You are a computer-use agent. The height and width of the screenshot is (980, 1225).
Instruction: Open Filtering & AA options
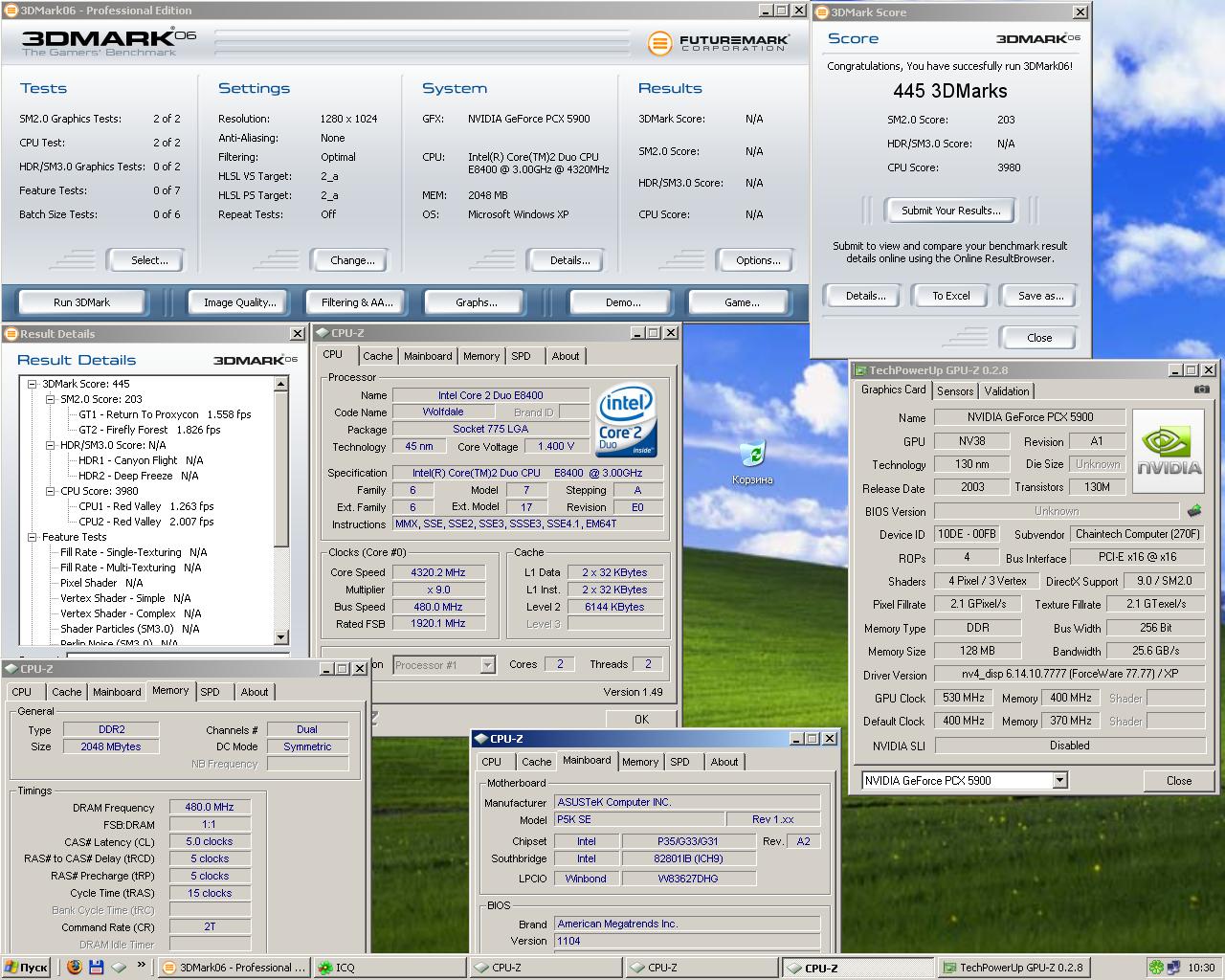pos(357,302)
